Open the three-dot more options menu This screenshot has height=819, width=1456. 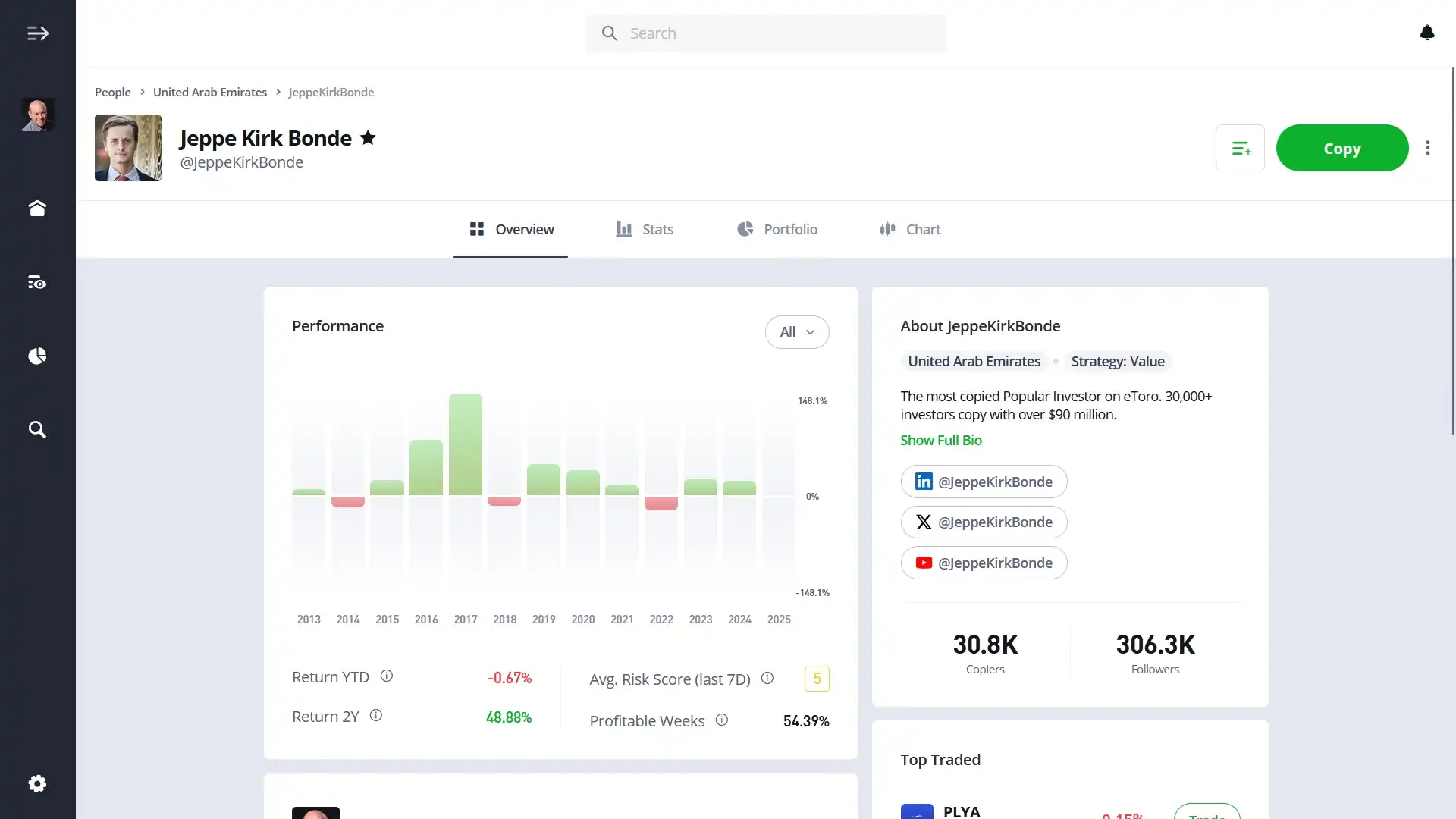(1427, 148)
